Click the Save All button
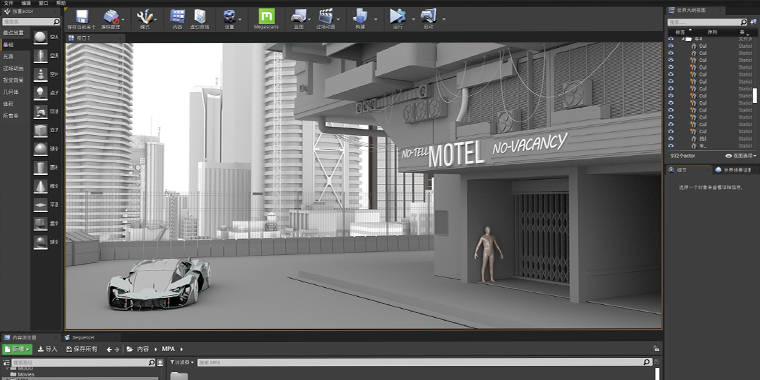Image resolution: width=760 pixels, height=380 pixels. [x=82, y=349]
